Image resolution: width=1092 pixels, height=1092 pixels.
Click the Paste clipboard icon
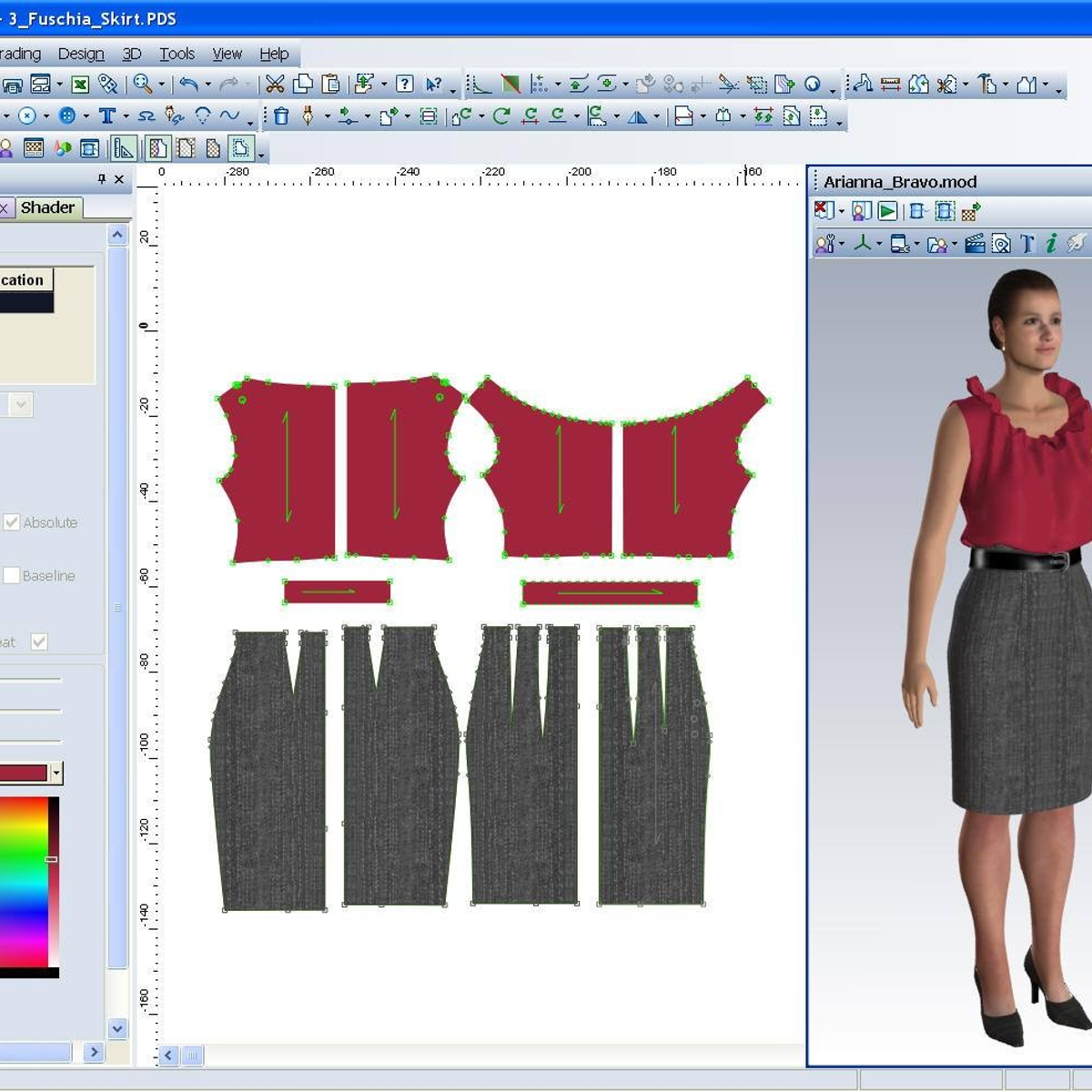[330, 85]
